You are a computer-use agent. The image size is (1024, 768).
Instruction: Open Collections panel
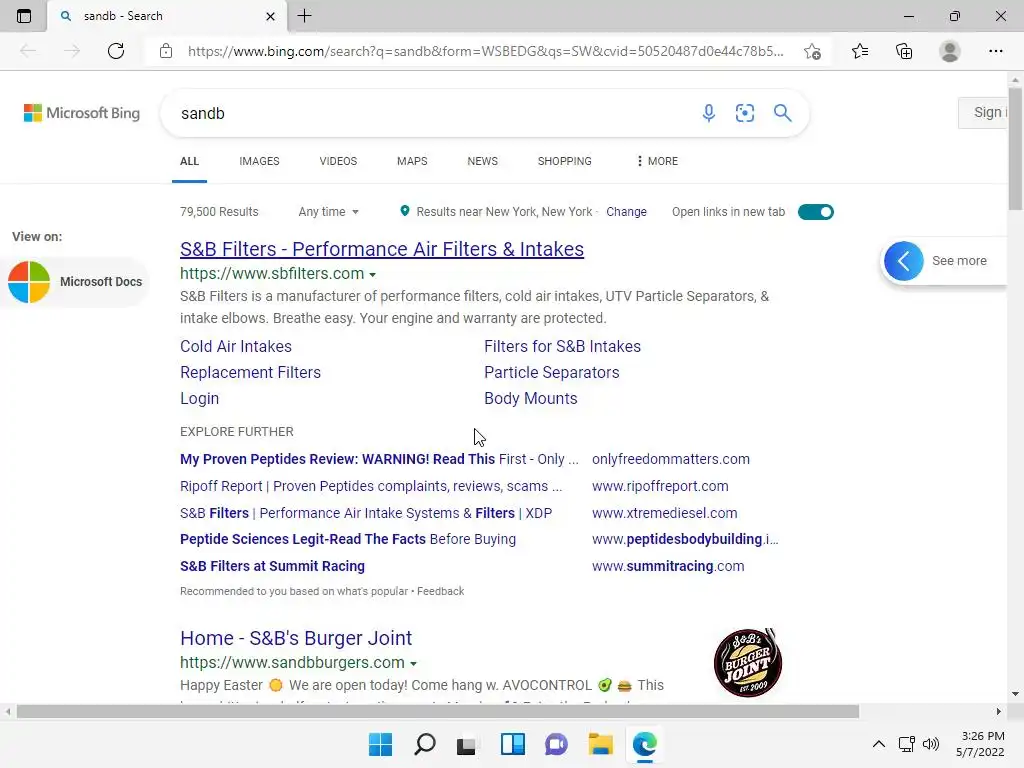tap(904, 51)
